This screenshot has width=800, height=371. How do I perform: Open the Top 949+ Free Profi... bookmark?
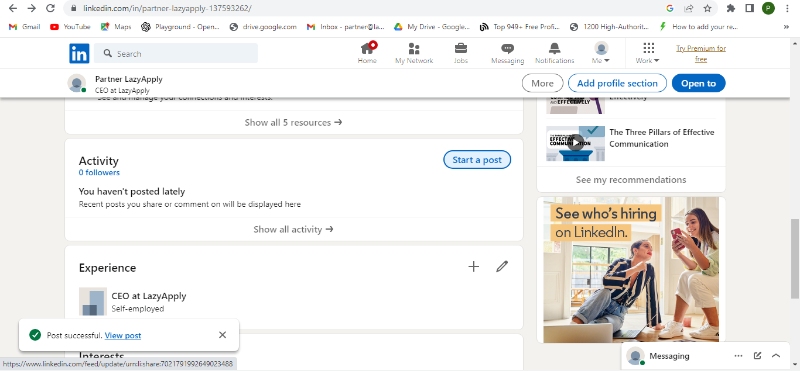(x=520, y=27)
